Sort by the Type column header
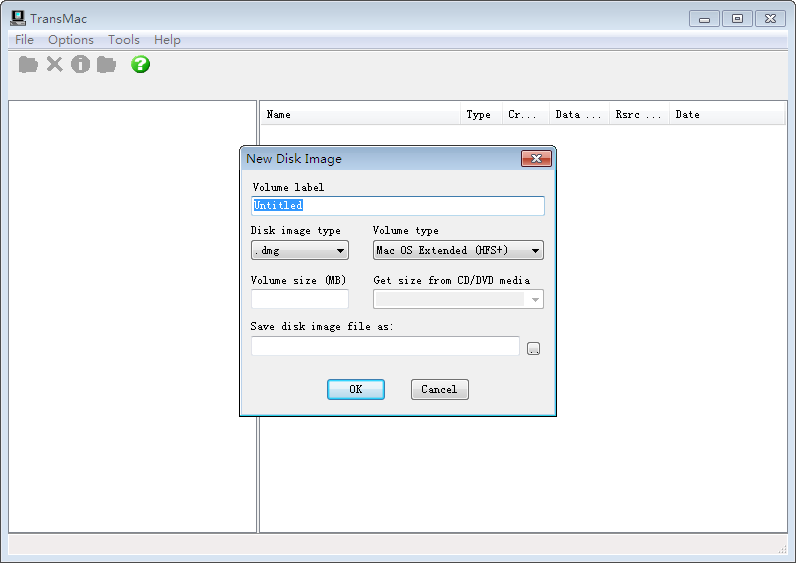The image size is (796, 563). pos(481,115)
